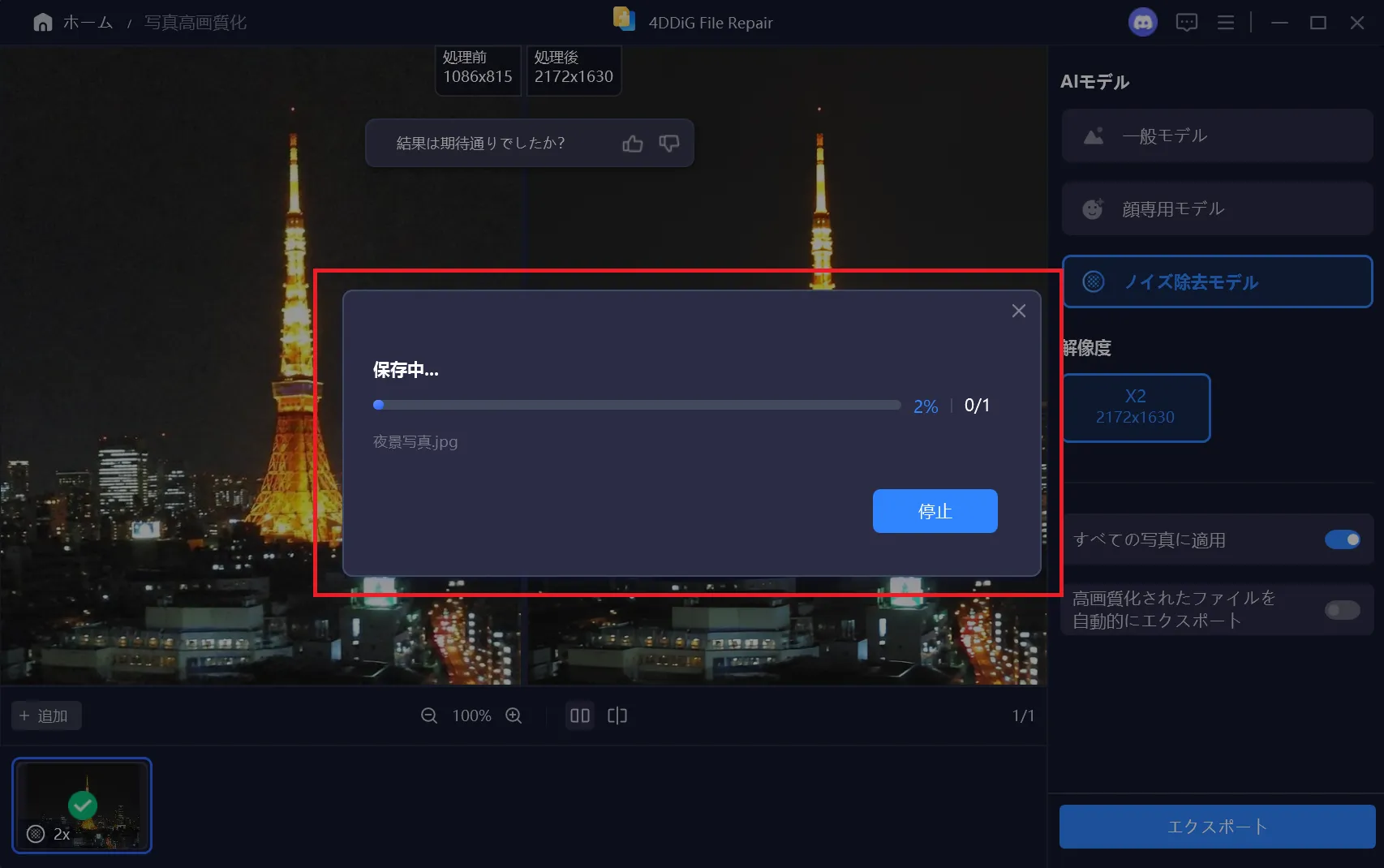Click the 1/1 page counter
Viewport: 1384px width, 868px height.
point(1023,715)
